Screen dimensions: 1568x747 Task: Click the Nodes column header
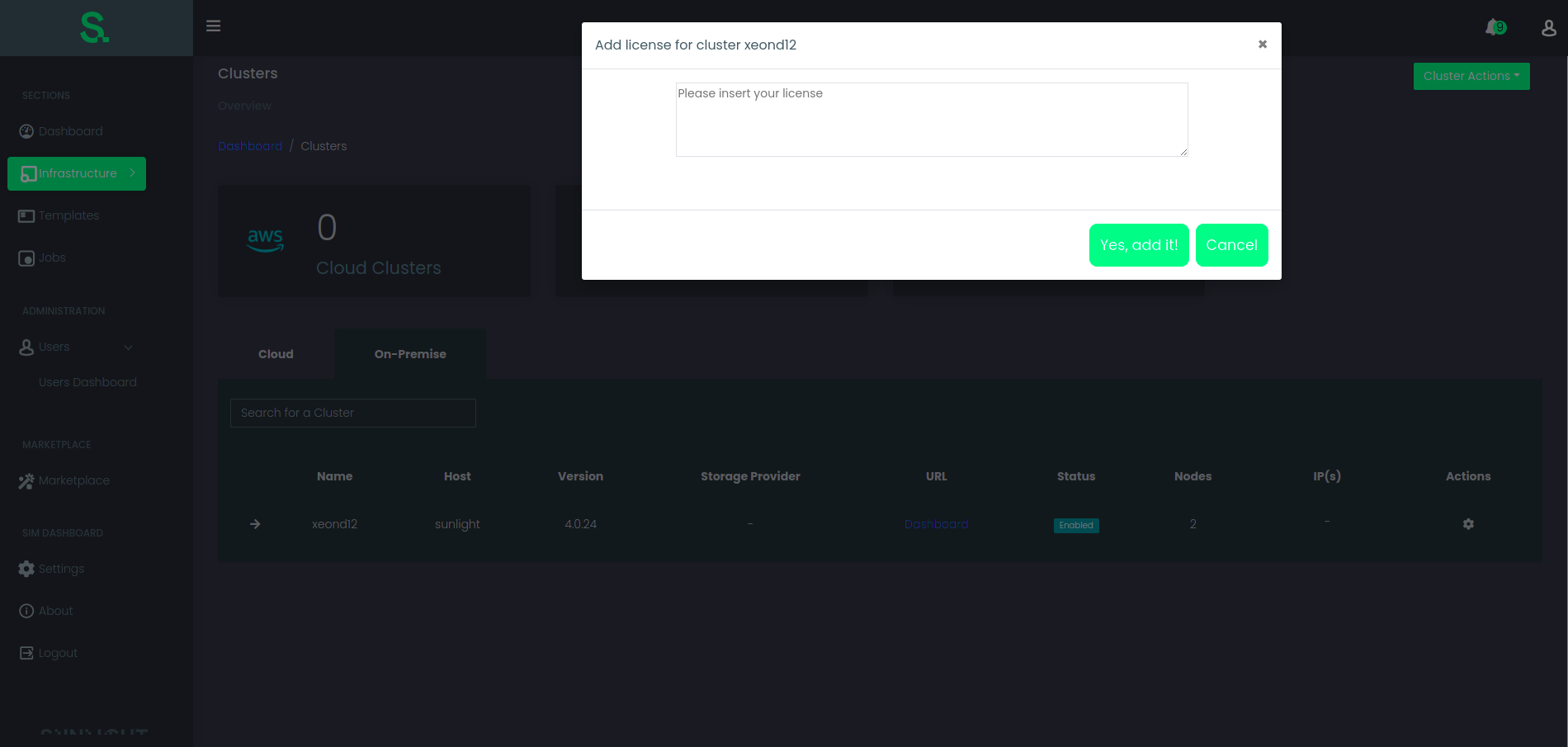click(x=1193, y=476)
